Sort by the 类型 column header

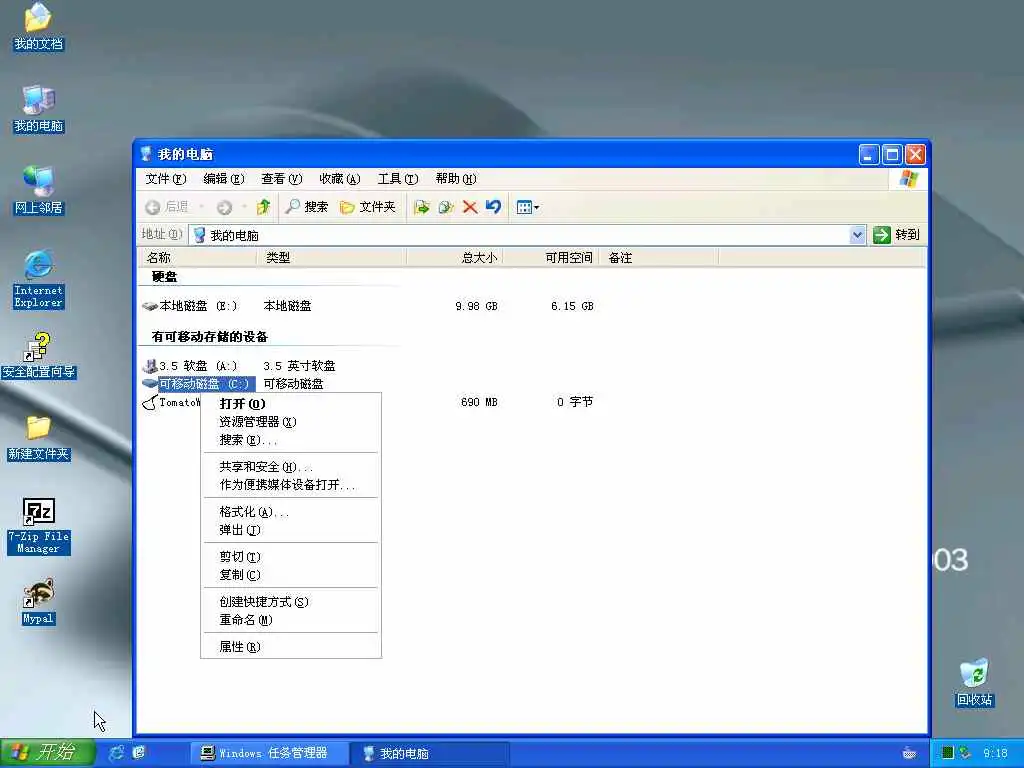(332, 257)
